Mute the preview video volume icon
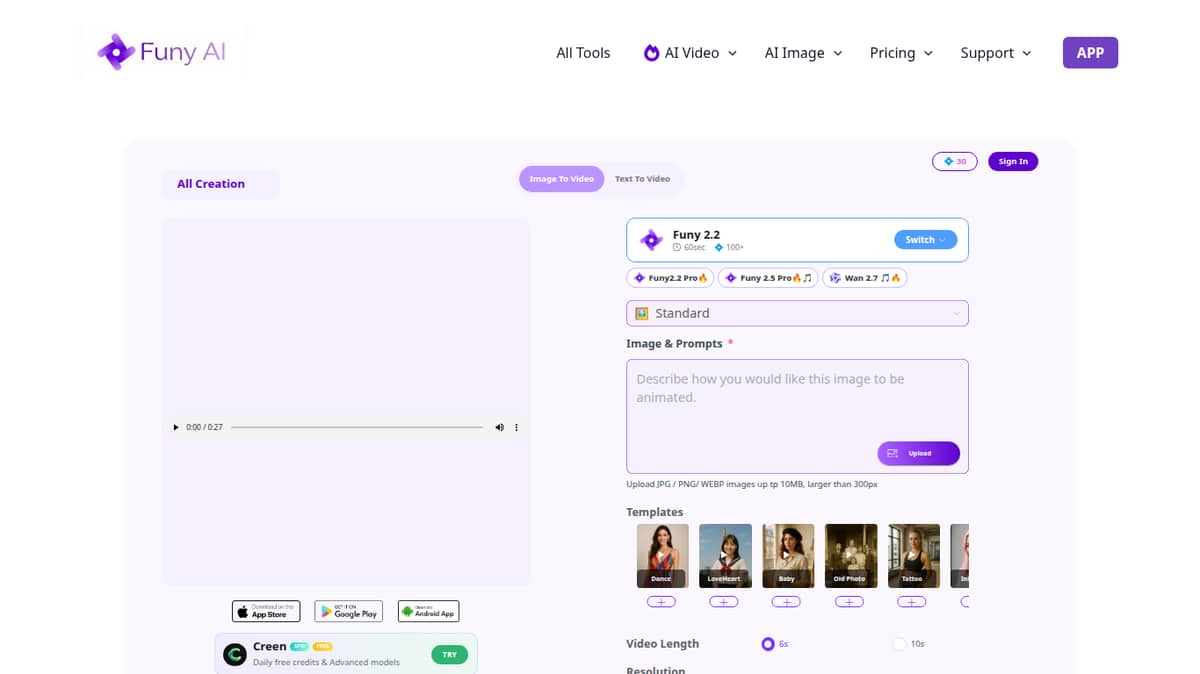 [x=500, y=427]
